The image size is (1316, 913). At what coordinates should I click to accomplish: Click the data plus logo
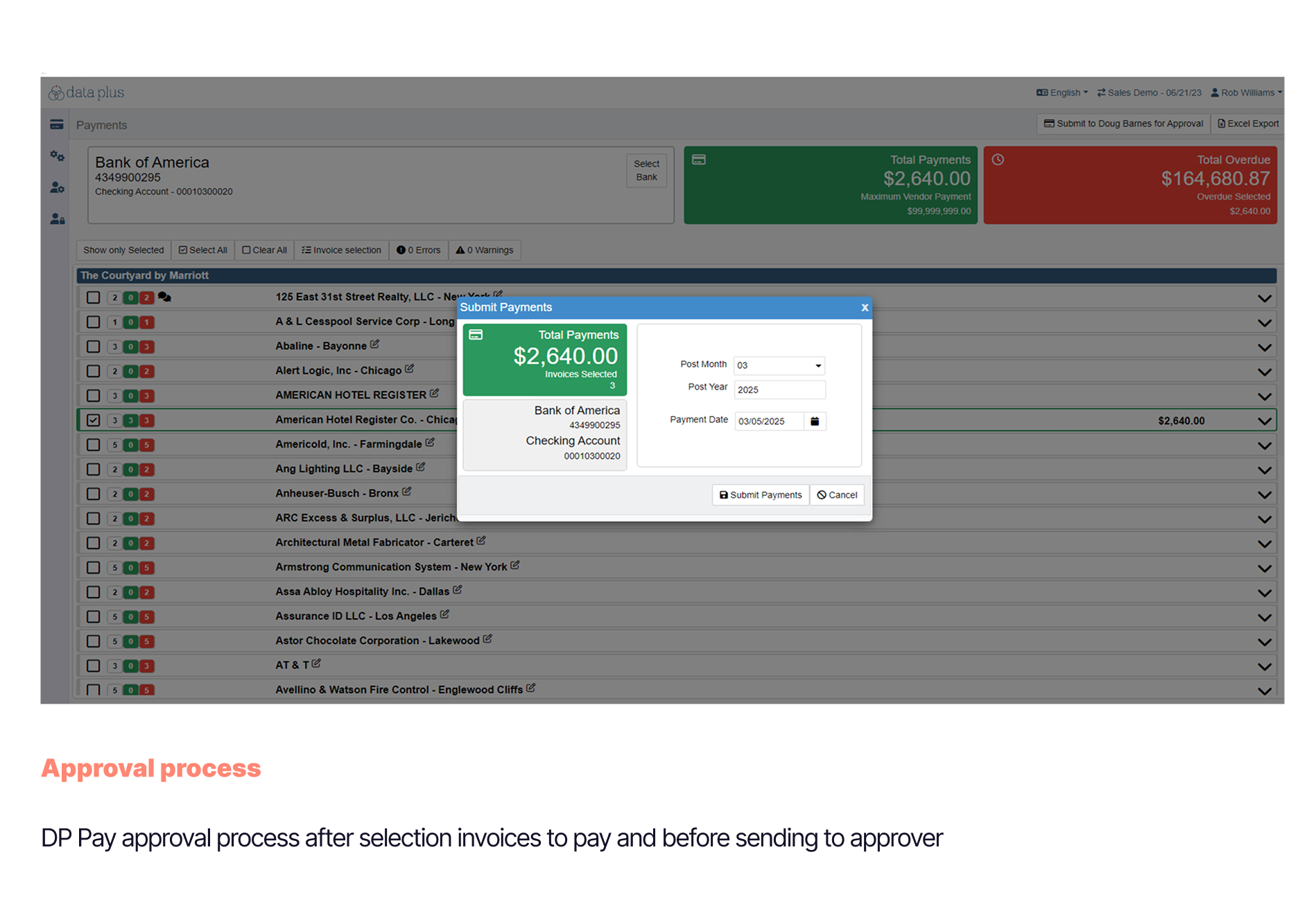point(87,92)
